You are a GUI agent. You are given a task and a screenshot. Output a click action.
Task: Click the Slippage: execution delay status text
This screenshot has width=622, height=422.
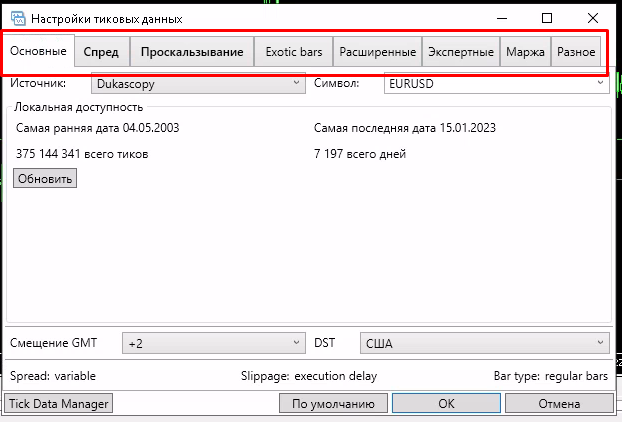click(x=309, y=376)
